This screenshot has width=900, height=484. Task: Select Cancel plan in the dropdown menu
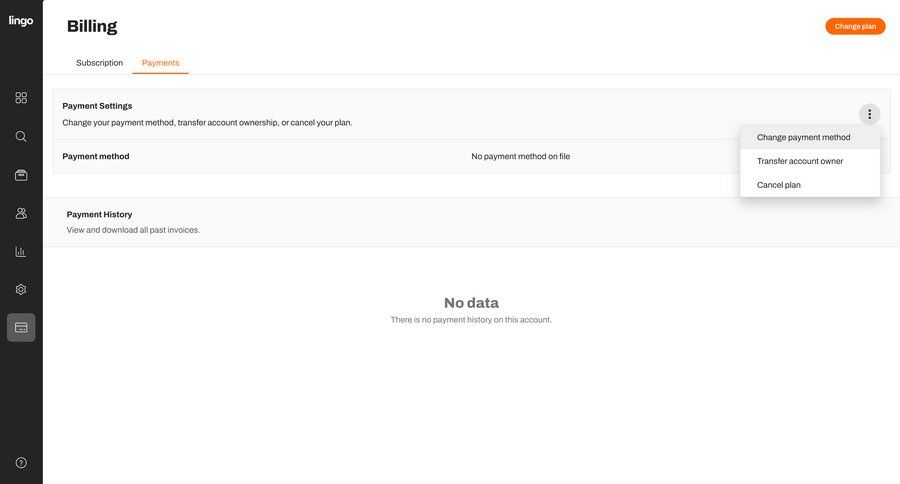pos(778,185)
